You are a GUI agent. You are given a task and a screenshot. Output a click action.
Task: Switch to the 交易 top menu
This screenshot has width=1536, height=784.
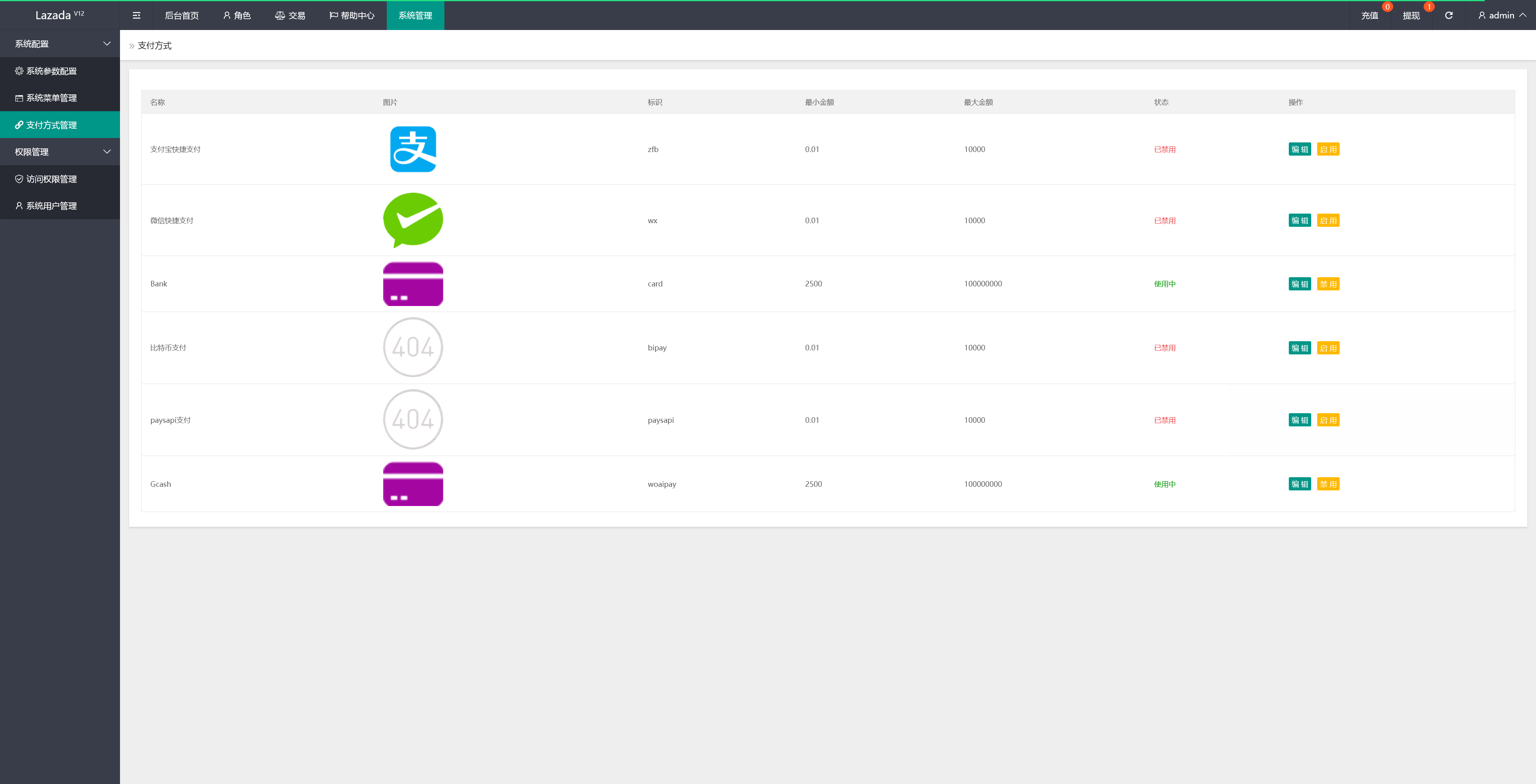290,16
